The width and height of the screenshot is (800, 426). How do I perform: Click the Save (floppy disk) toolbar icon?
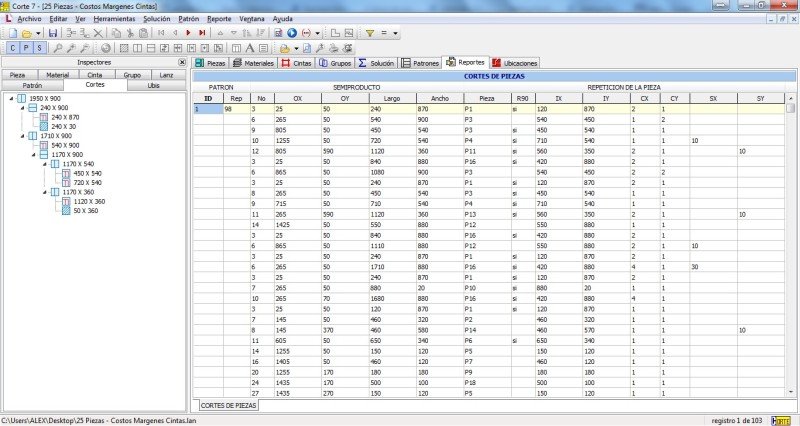coord(53,33)
